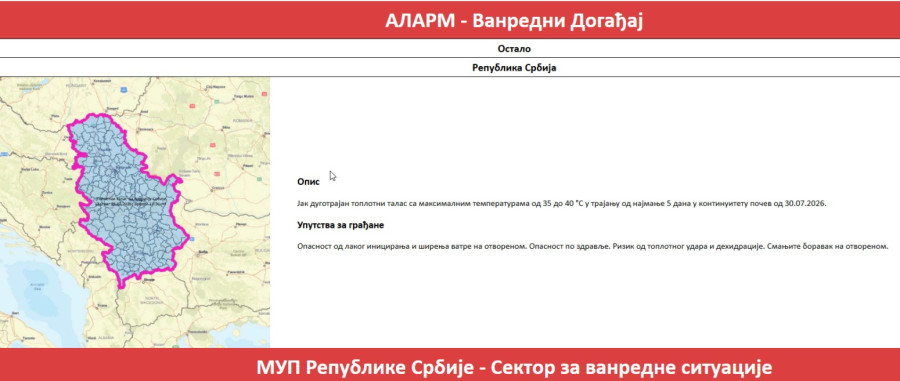900x381 pixels.
Task: Select the citizen instructions starting "Опасност од лаког"
Action: coord(592,246)
